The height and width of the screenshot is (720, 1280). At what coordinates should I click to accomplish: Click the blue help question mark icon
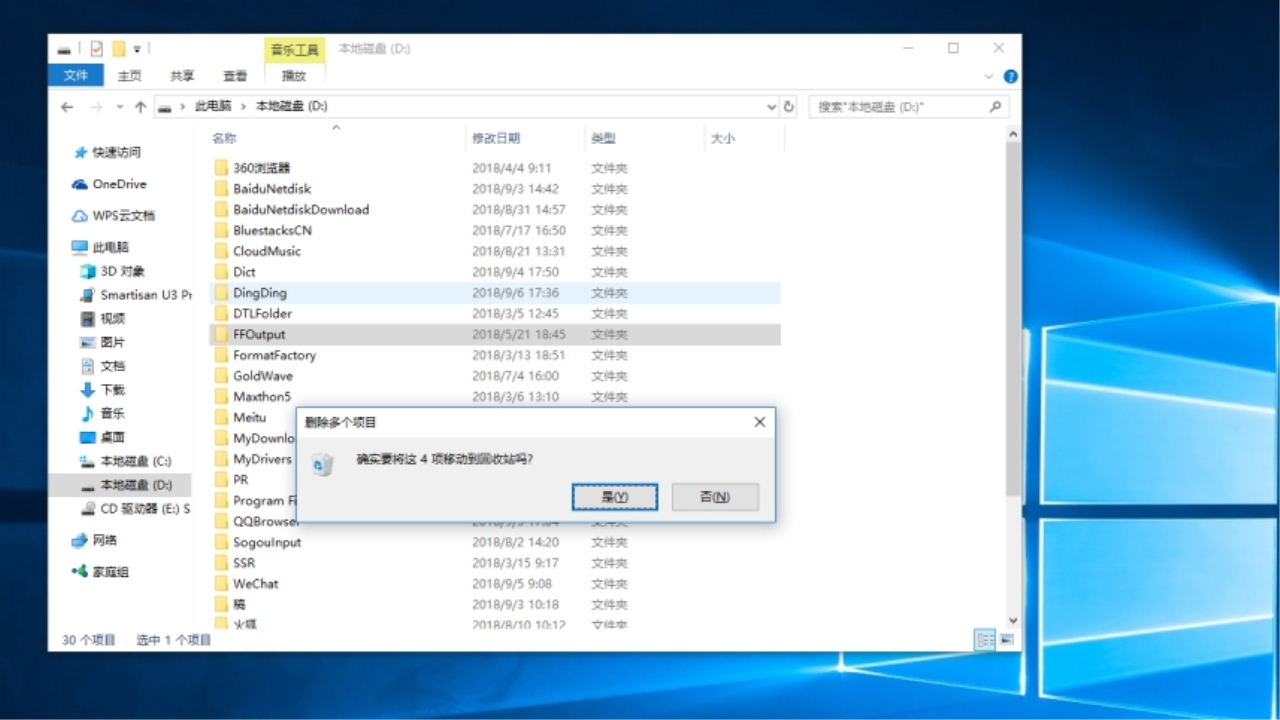coord(1010,76)
